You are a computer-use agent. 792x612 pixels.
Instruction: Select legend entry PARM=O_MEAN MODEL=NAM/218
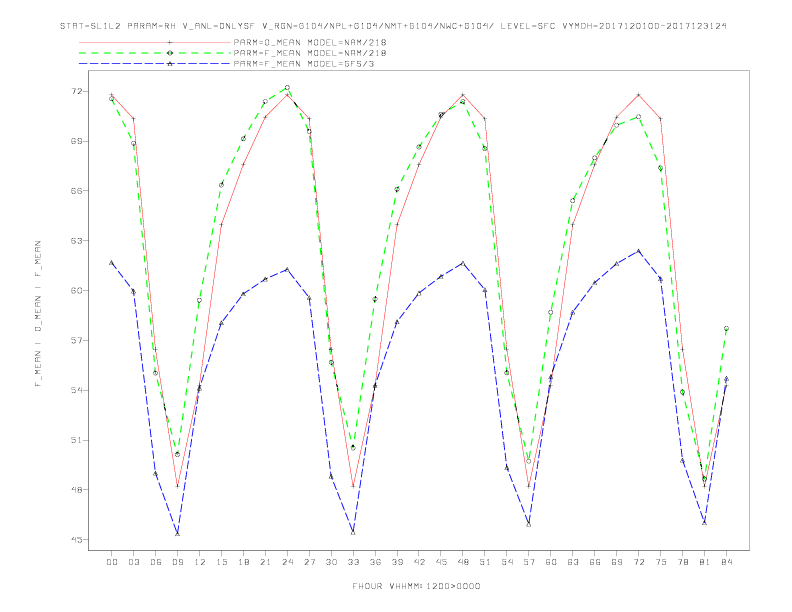[310, 42]
